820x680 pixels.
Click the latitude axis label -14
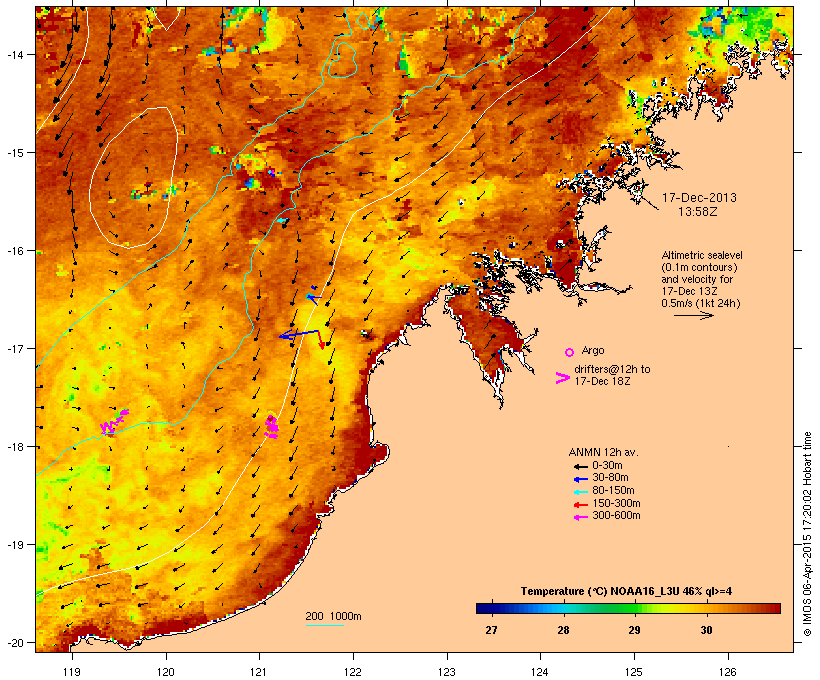(14, 54)
